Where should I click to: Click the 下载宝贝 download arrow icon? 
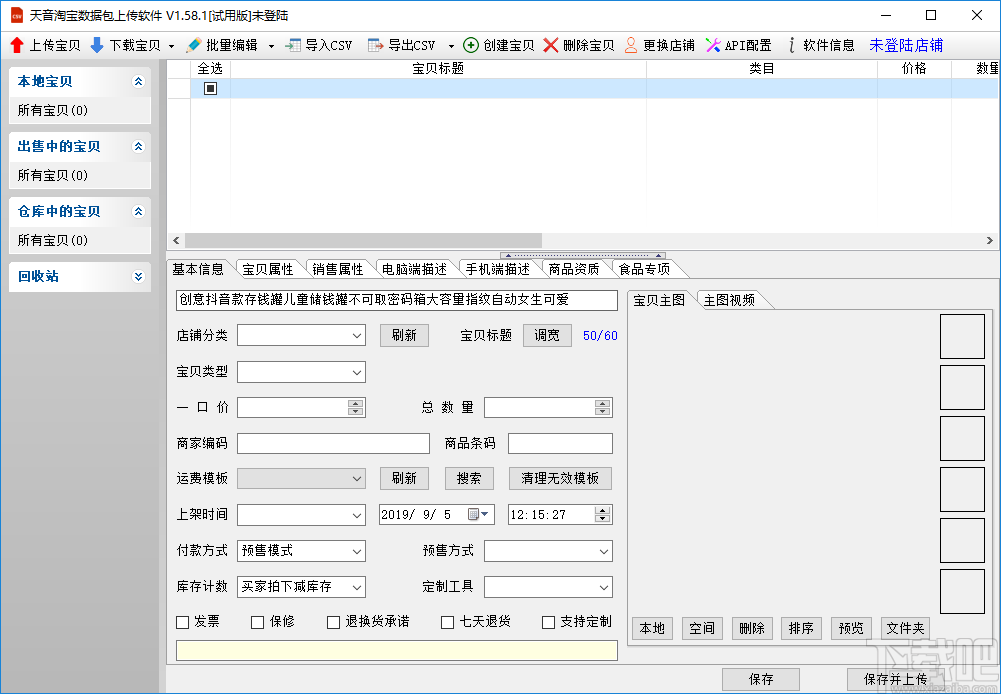(x=97, y=45)
